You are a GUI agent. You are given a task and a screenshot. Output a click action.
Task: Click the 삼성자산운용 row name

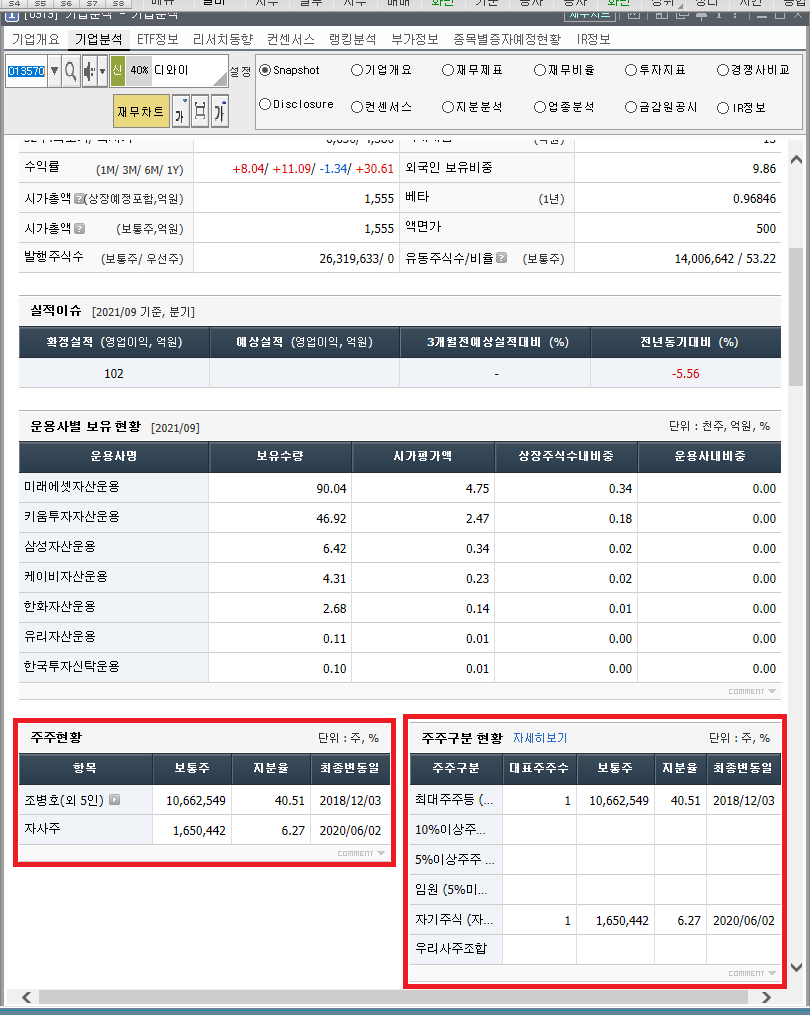[60, 546]
